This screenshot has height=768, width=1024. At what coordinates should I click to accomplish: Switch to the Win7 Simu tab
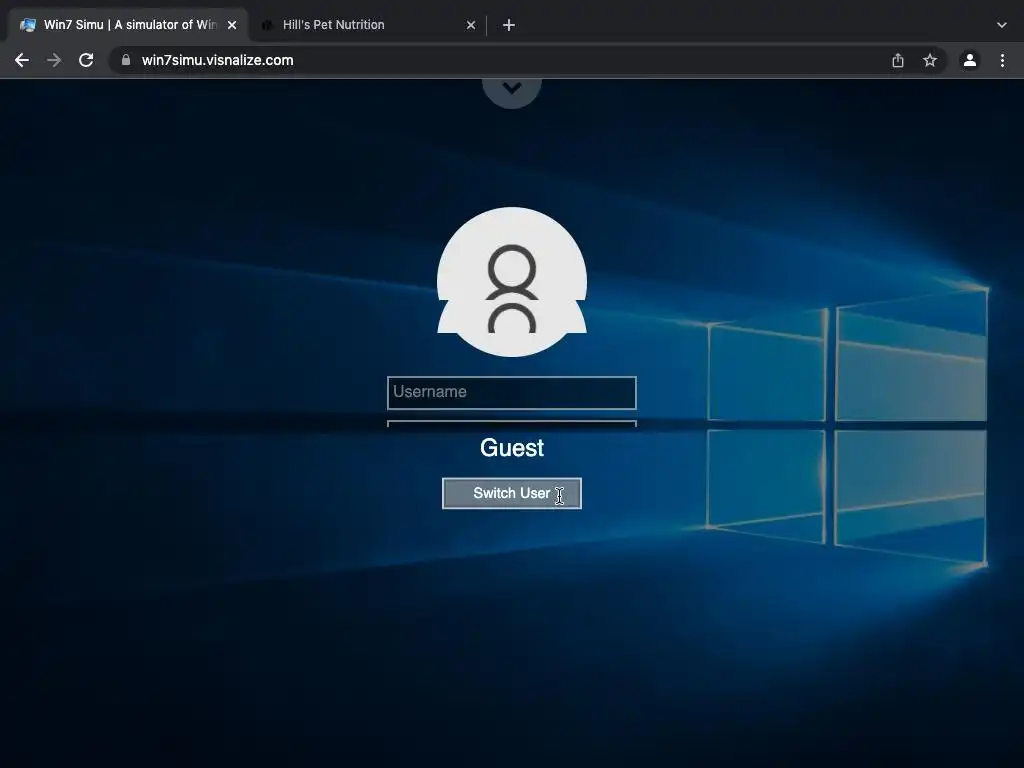128,25
